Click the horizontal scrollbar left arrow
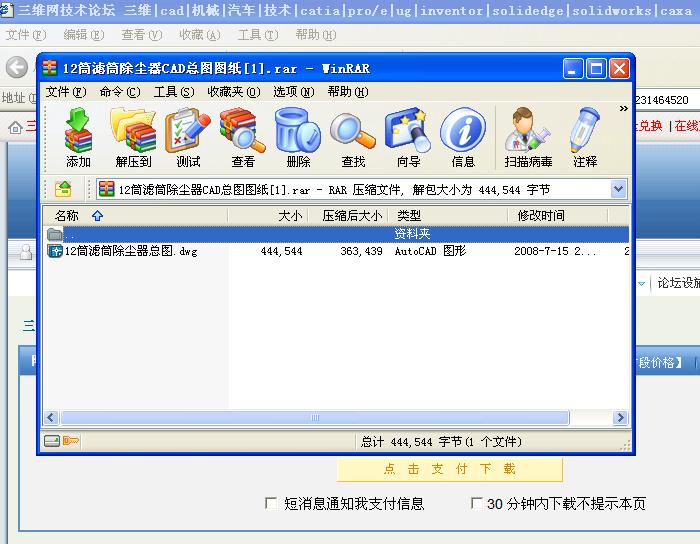This screenshot has width=700, height=544. [x=50, y=417]
